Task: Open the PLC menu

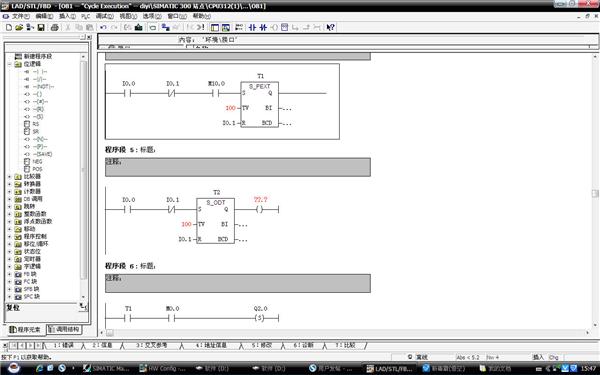Action: click(x=86, y=16)
